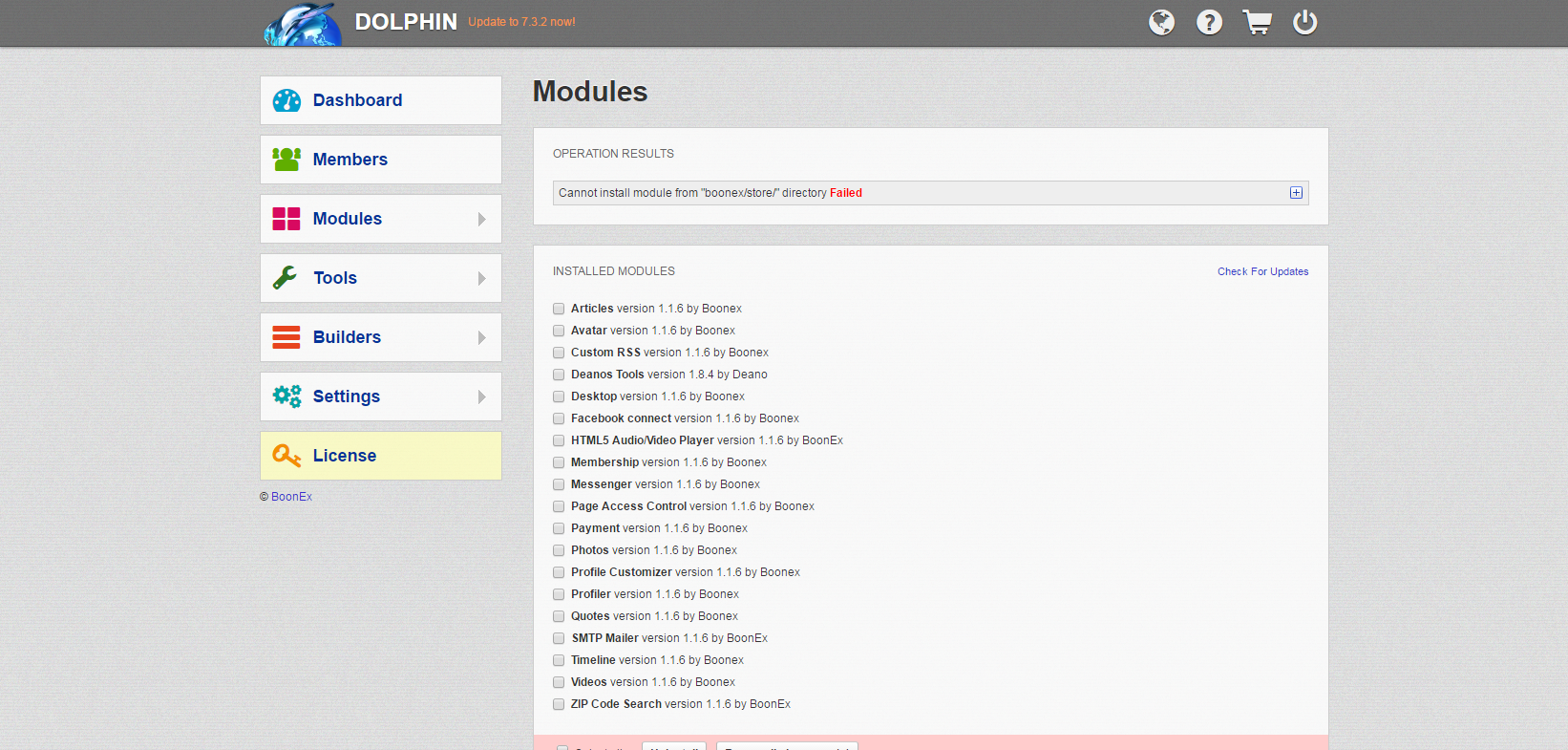
Task: Check the Photos module checkbox
Action: coord(559,550)
